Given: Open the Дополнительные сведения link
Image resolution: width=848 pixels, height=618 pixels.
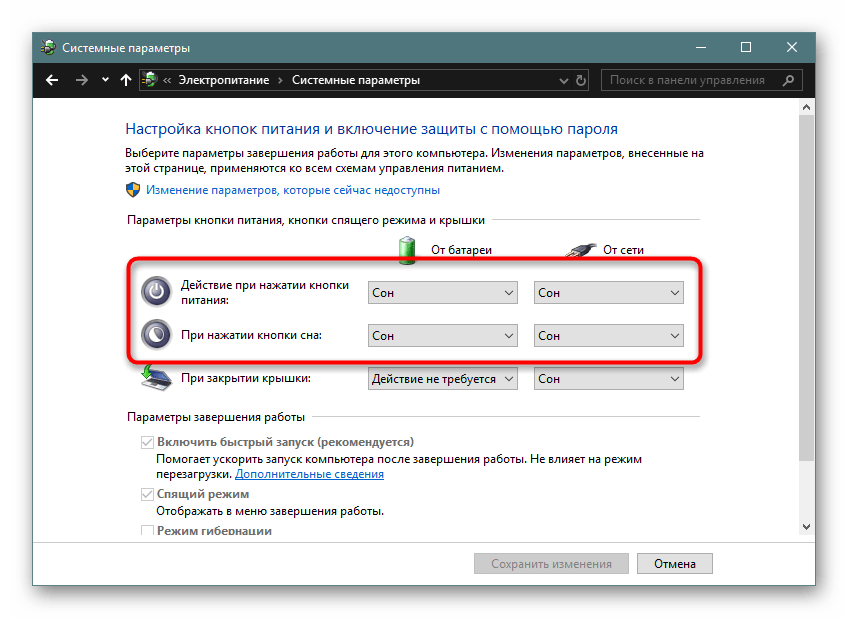Looking at the screenshot, I should (x=310, y=474).
